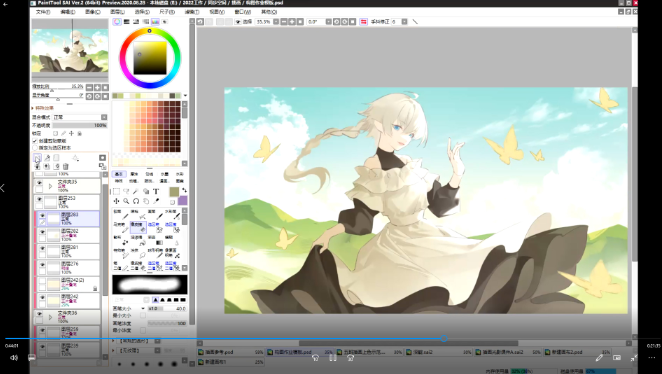Open the zoom percentage dropdown beside 55.5%
Screen dimensions: 662x374
[x=276, y=22]
